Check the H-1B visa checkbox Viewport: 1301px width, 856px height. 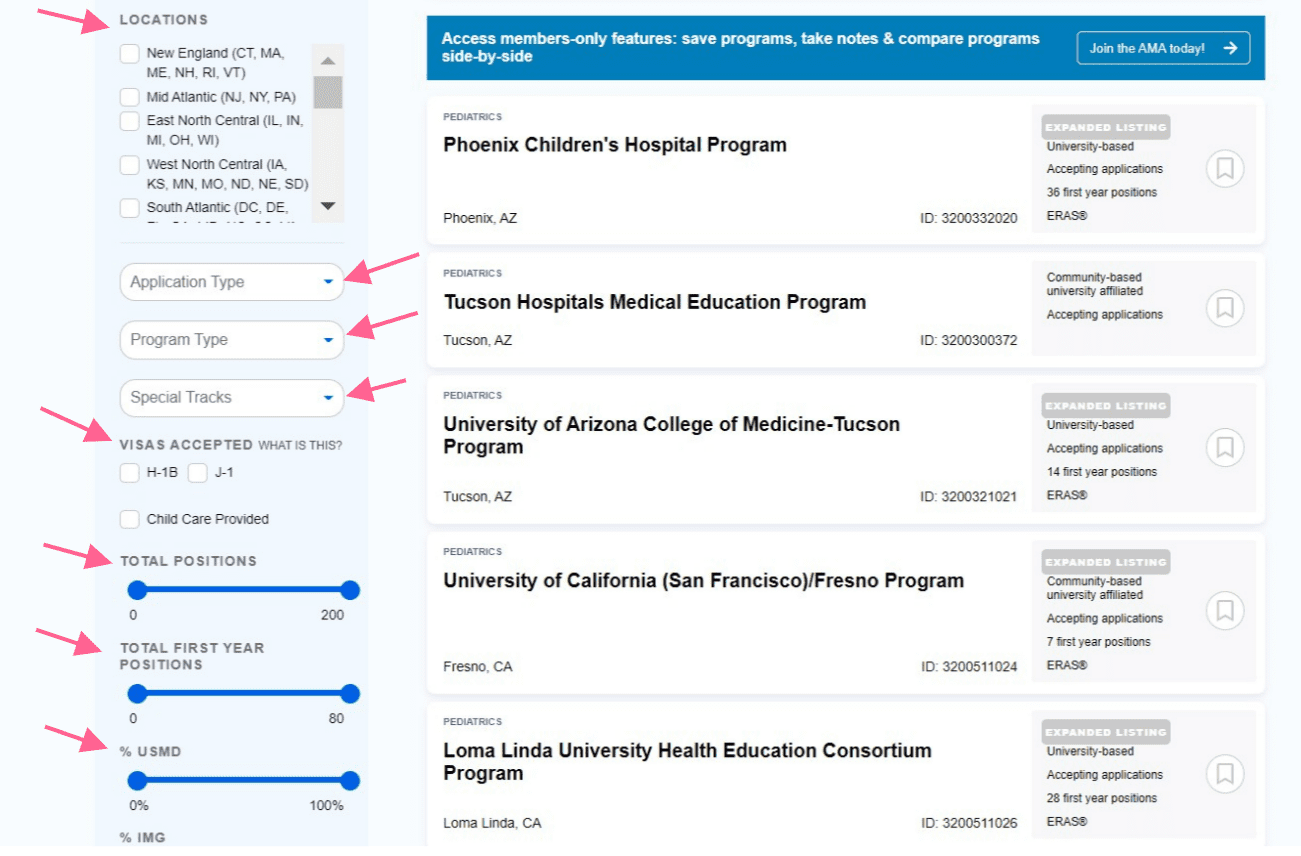[x=129, y=472]
